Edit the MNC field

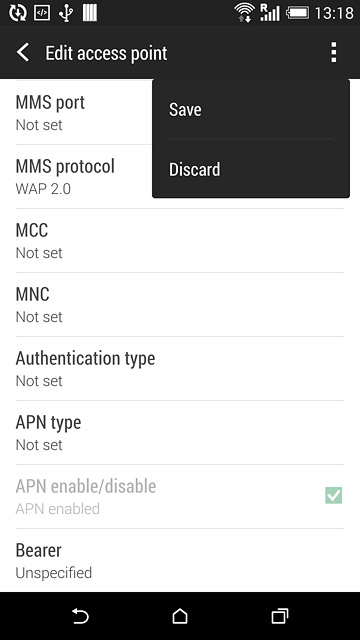[180, 304]
